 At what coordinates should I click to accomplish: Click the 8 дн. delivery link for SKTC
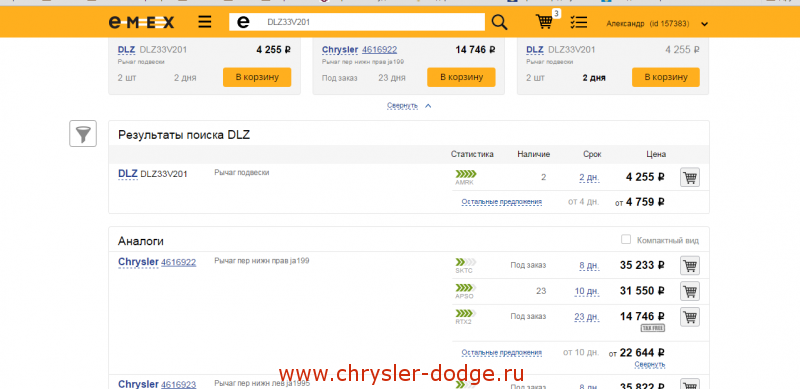[x=589, y=265]
